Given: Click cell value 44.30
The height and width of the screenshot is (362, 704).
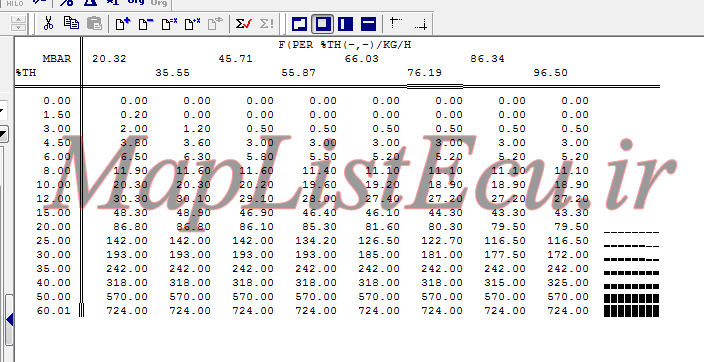Looking at the screenshot, I should point(445,213).
